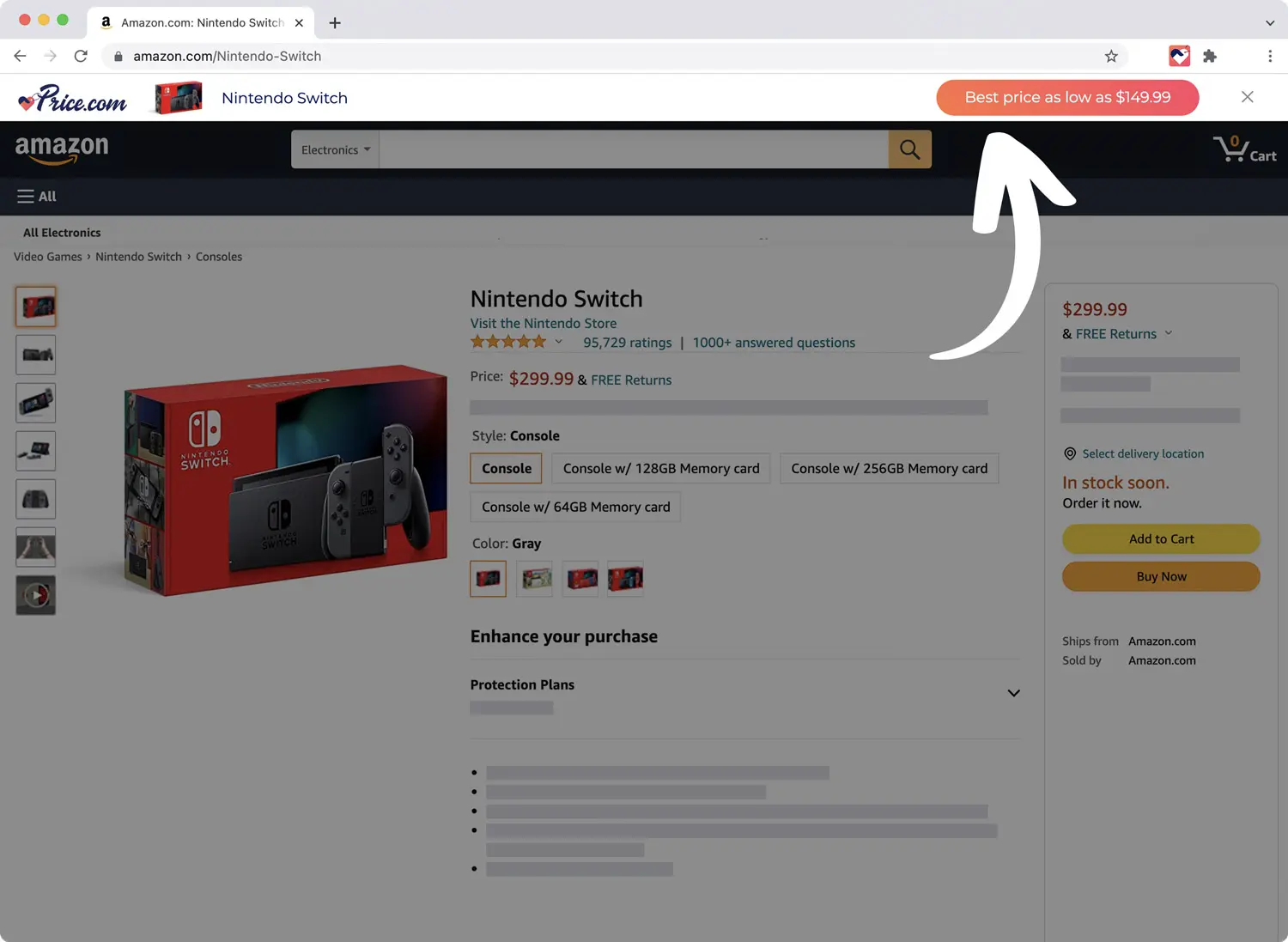Viewport: 1288px width, 942px height.
Task: Select the third thumbnail of handheld Switch
Action: pyautogui.click(x=36, y=403)
